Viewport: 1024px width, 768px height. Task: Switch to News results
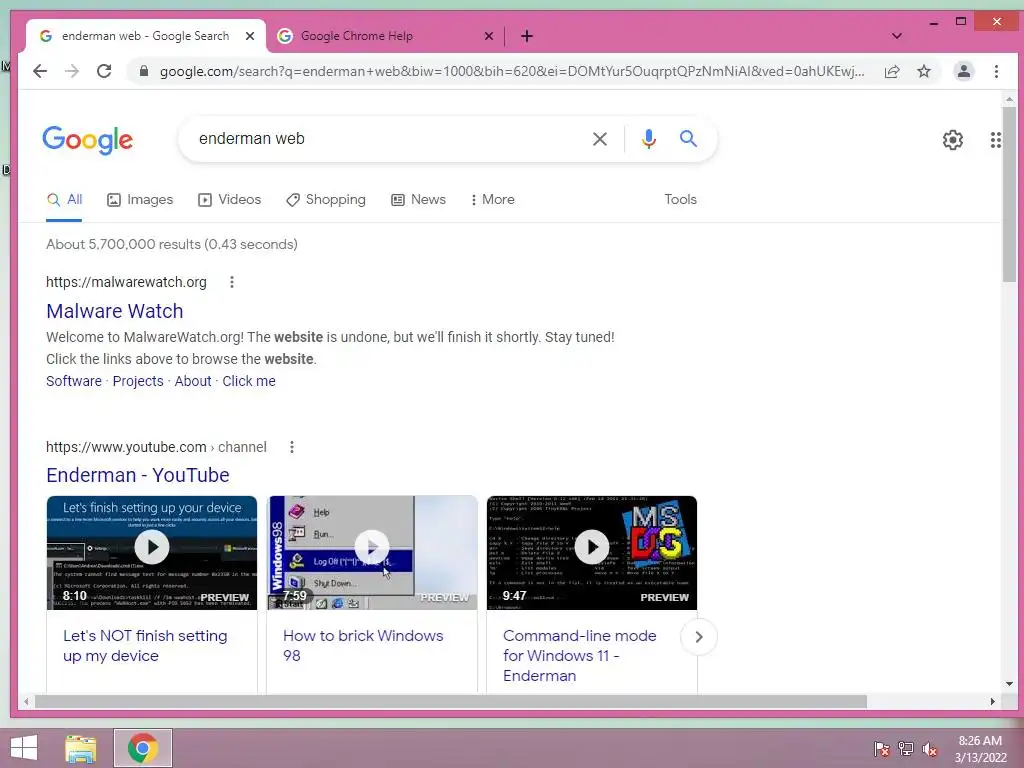(x=418, y=200)
